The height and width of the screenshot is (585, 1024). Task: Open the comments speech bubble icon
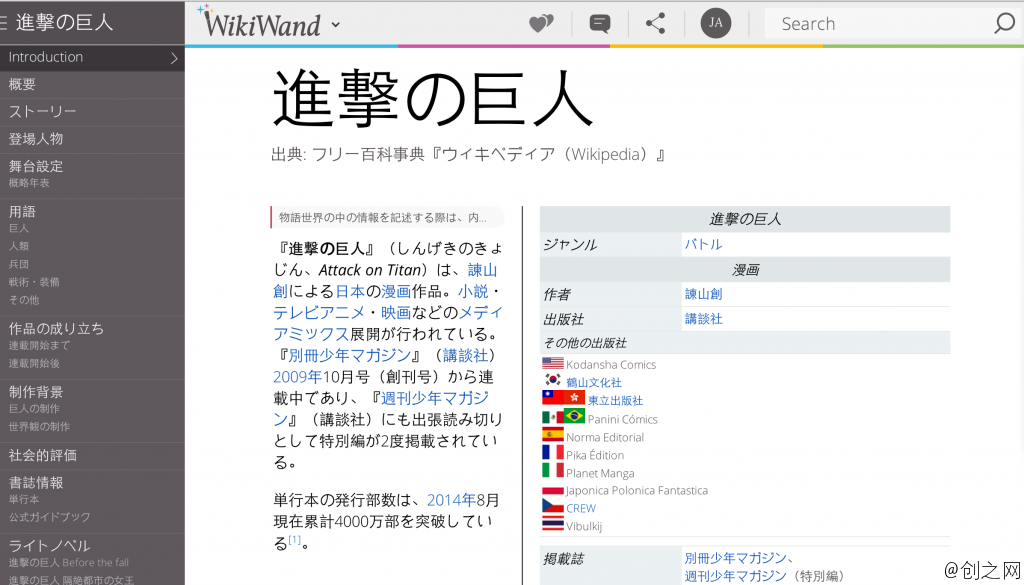(x=600, y=24)
